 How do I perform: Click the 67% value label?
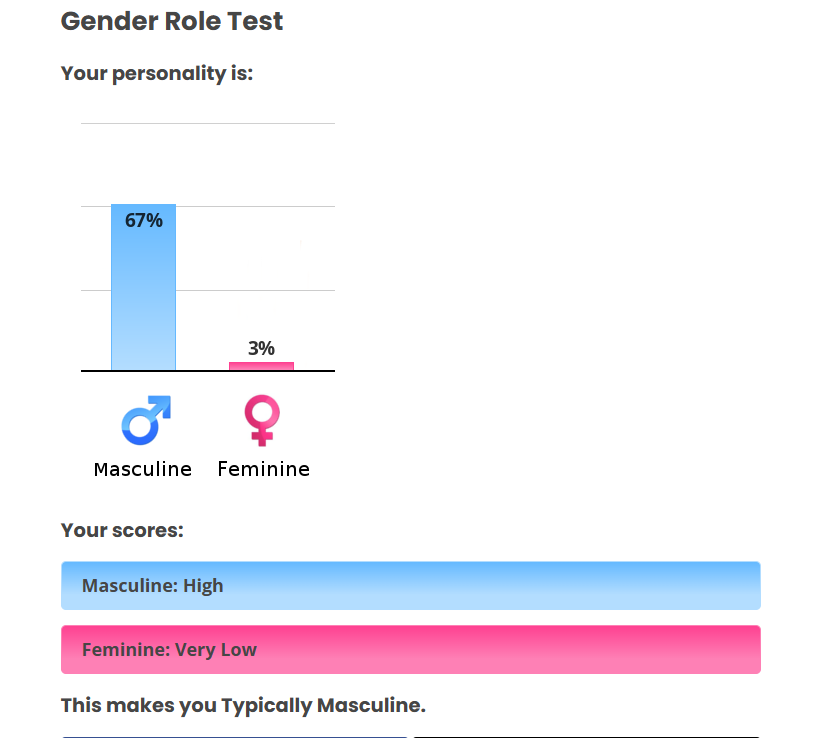click(144, 221)
